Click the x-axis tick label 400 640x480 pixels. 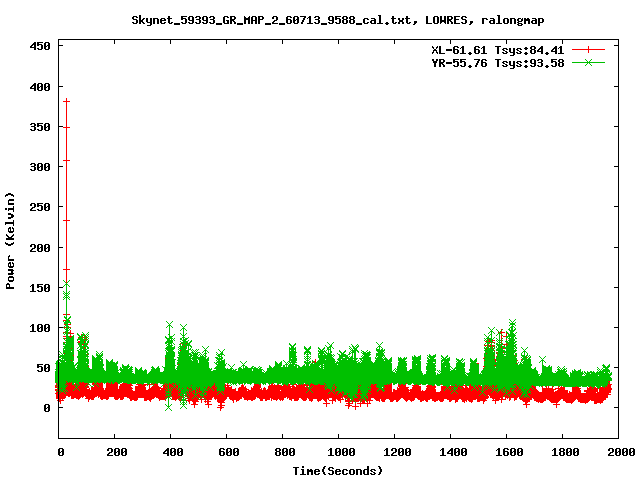[x=173, y=452]
